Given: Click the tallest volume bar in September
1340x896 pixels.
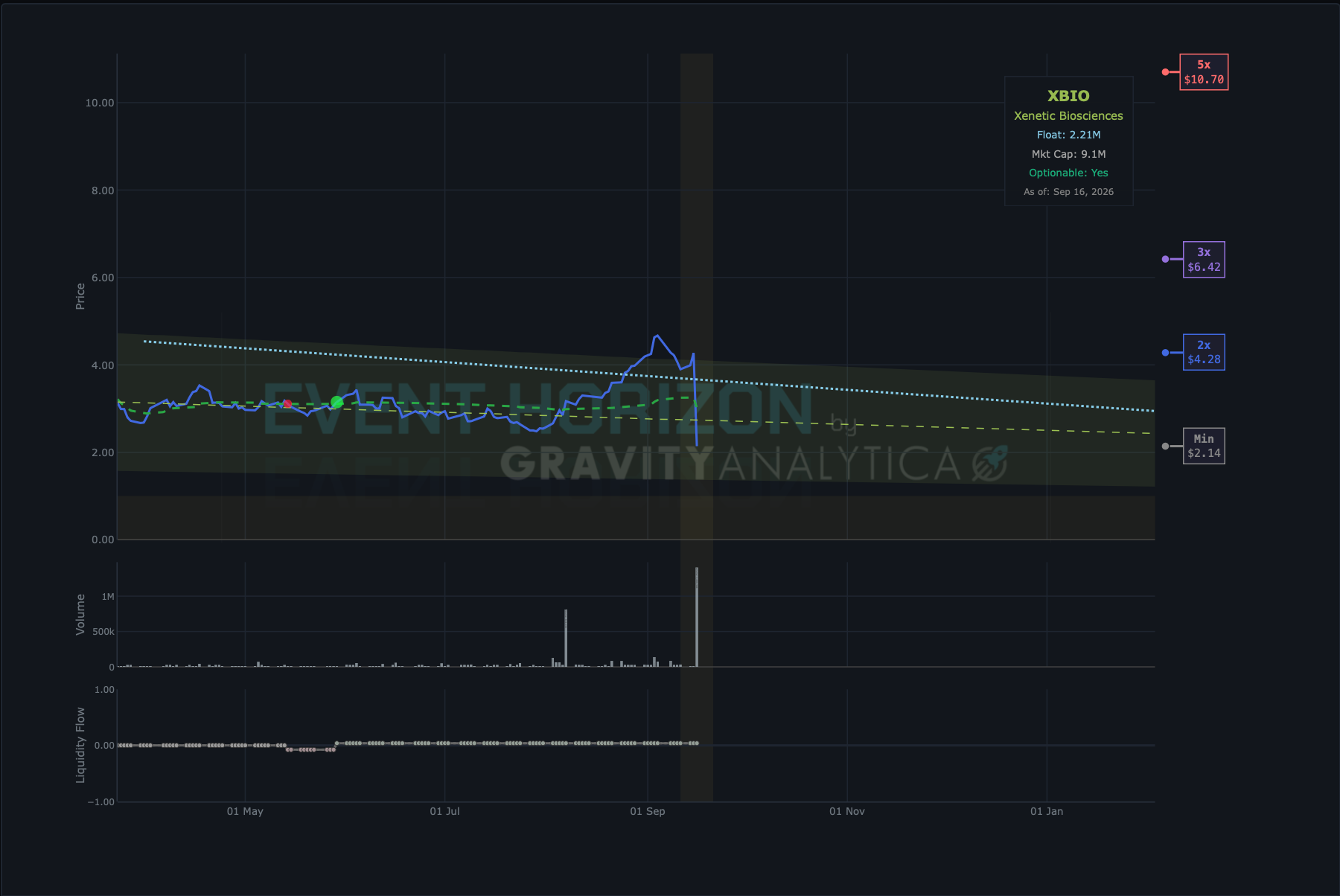Looking at the screenshot, I should [x=697, y=617].
